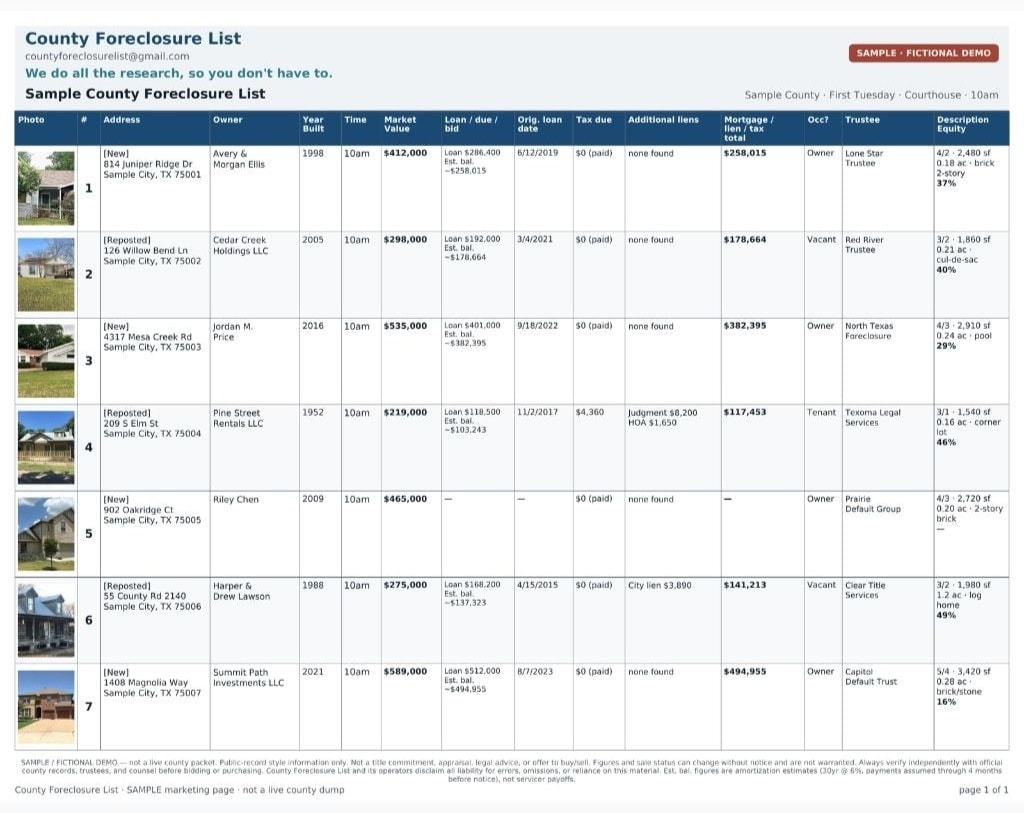Click the log home photo for 55 County Rd 2140
1024x813 pixels.
click(46, 620)
